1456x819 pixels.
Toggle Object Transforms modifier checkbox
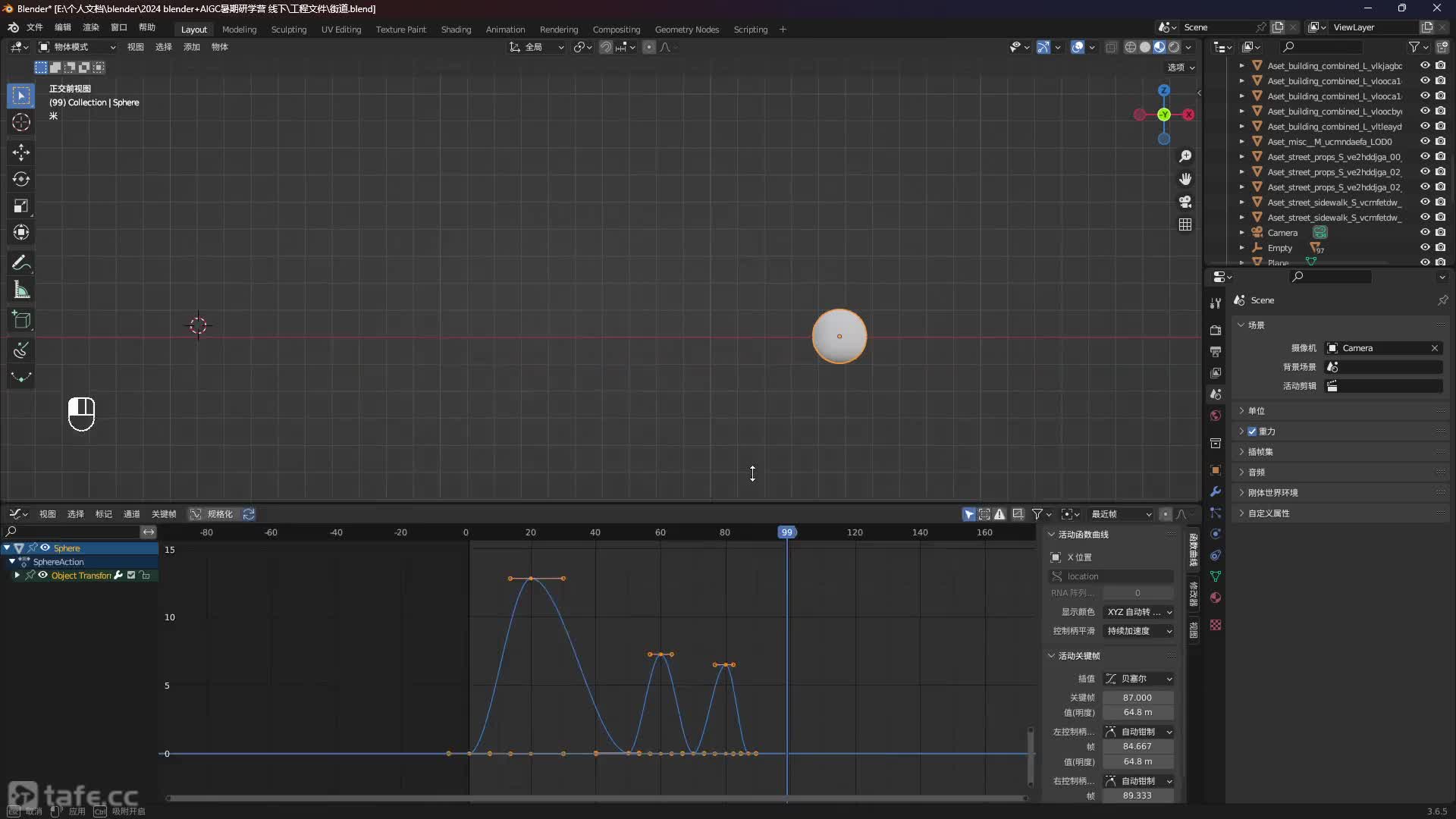tap(131, 575)
